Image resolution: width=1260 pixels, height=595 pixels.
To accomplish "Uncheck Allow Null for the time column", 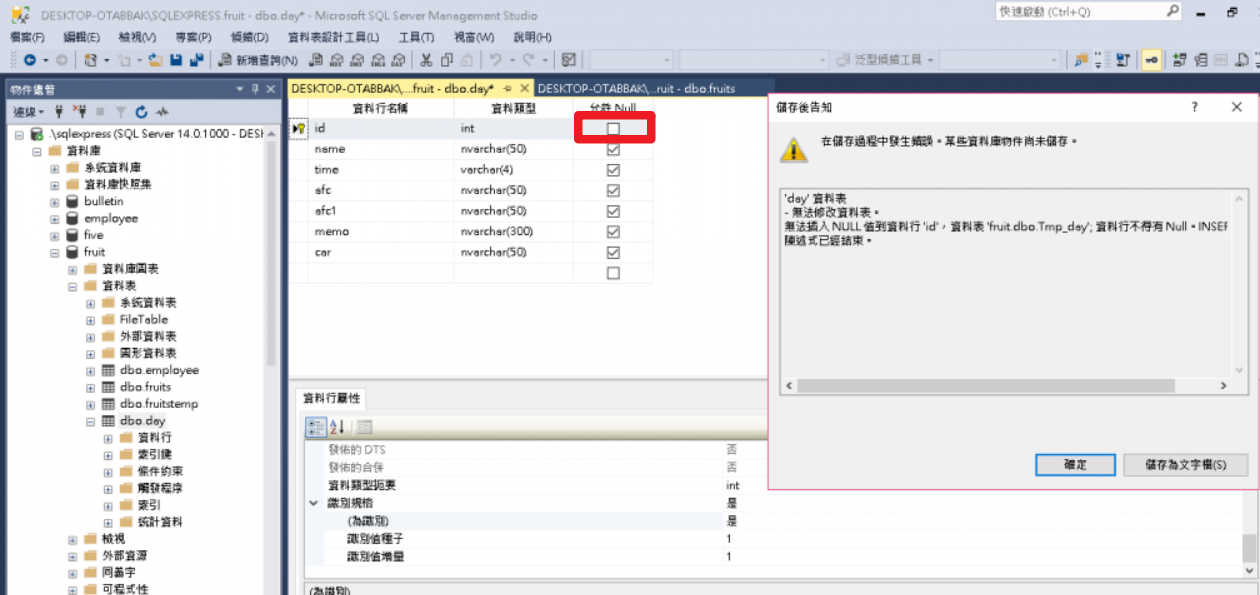I will tap(613, 170).
